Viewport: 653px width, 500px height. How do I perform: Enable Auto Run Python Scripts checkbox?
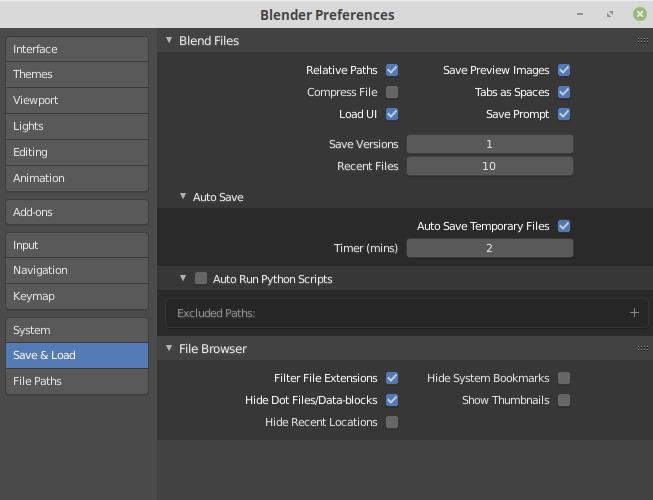[201, 278]
